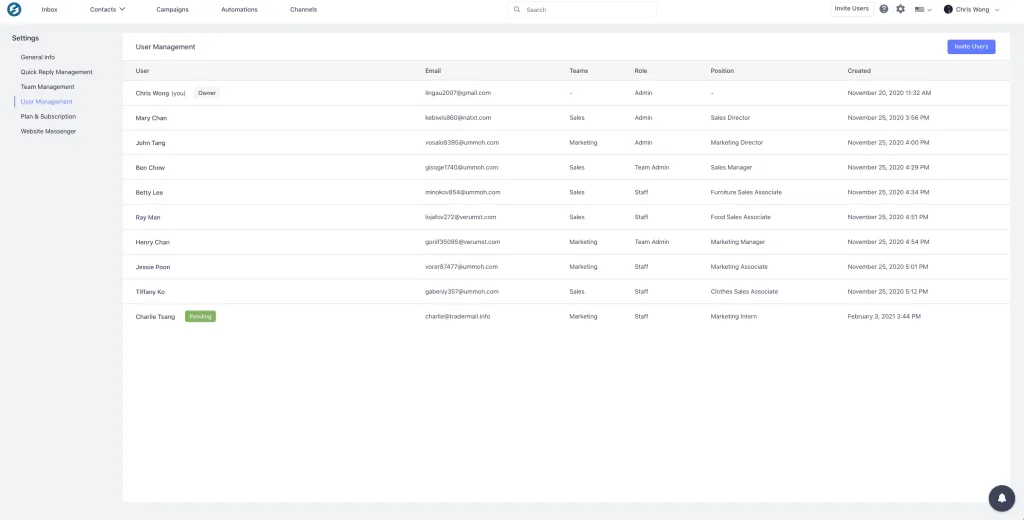Click the Role column header

pos(641,71)
